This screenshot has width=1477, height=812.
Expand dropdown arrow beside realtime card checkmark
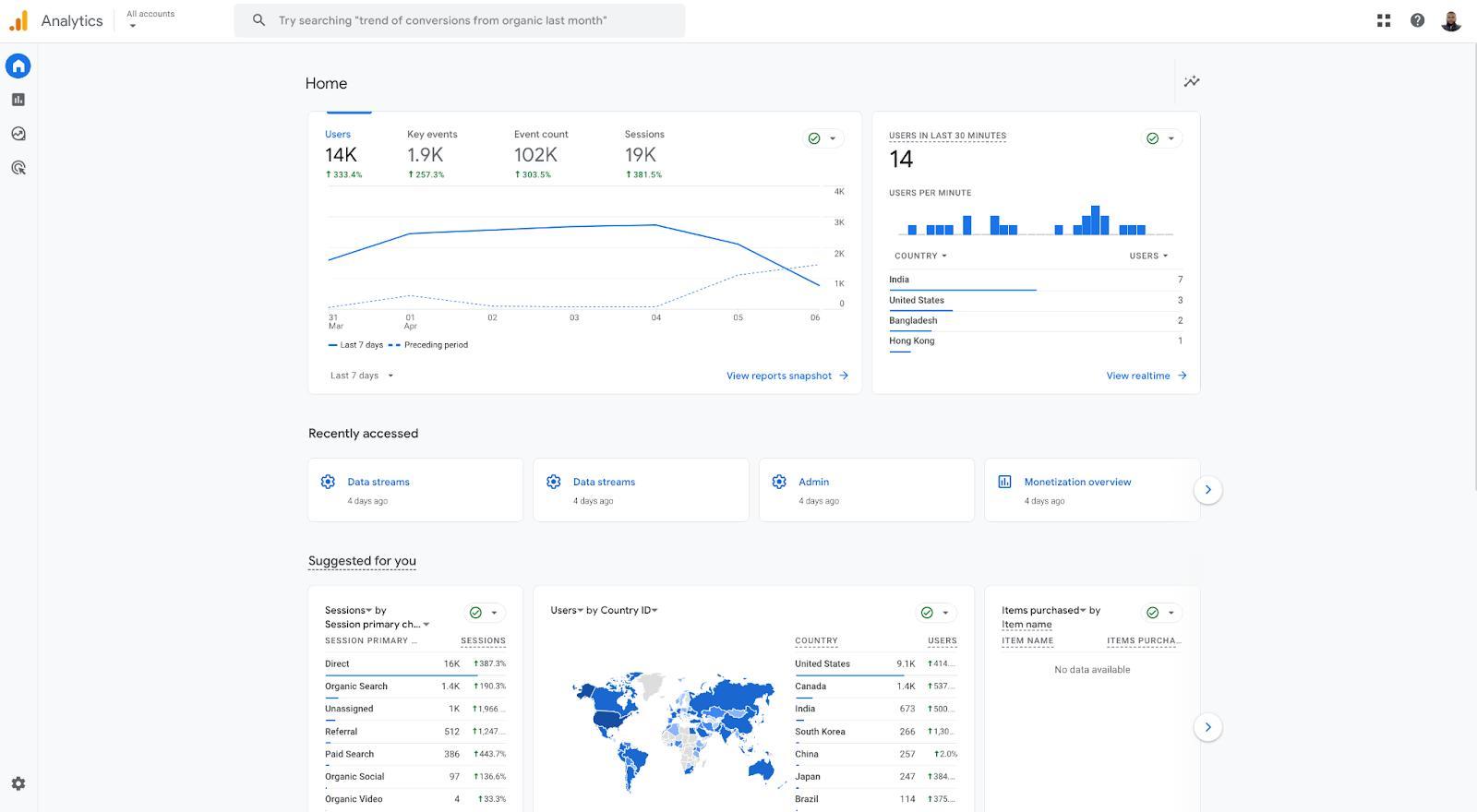1171,138
